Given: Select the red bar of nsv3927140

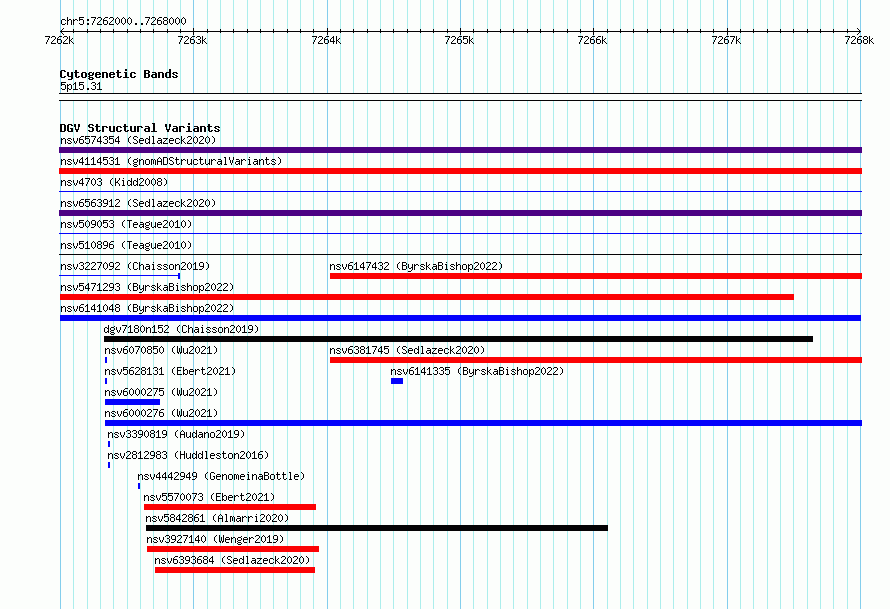Looking at the screenshot, I should point(233,549).
